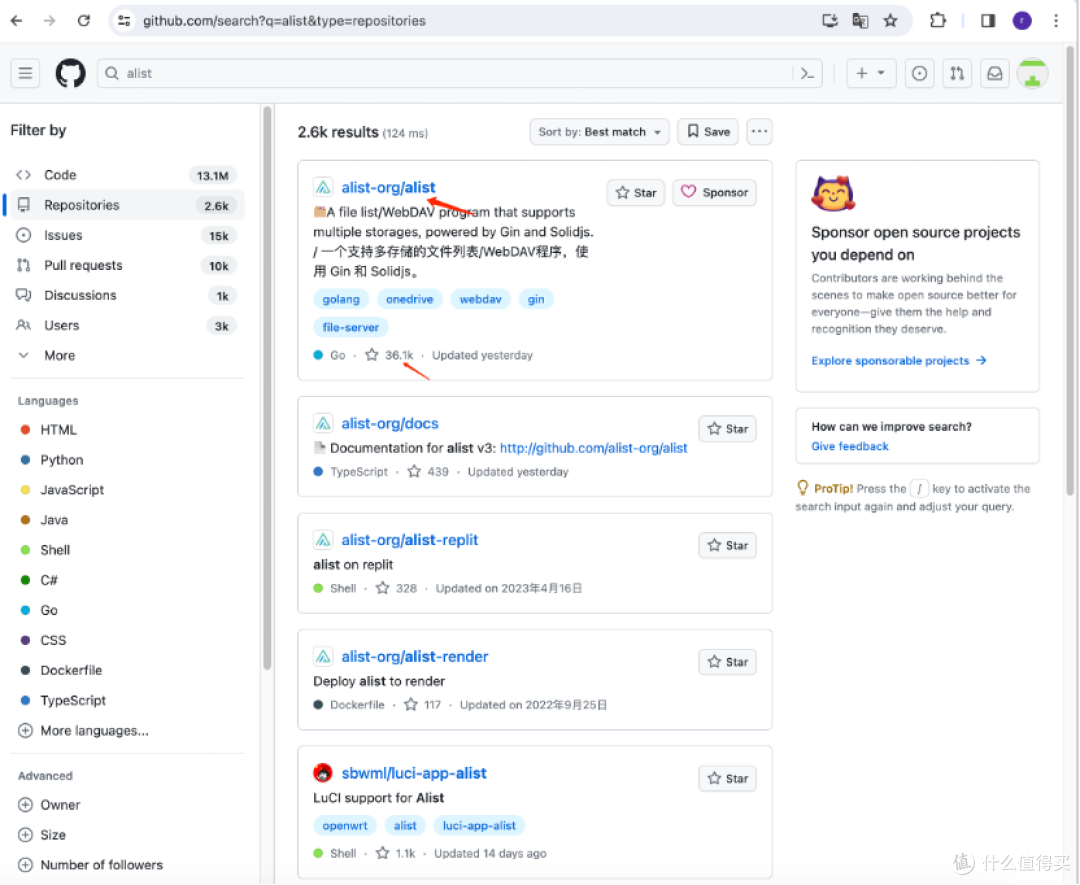
Task: Open the alist-org/alist-replit repository link
Action: click(410, 539)
